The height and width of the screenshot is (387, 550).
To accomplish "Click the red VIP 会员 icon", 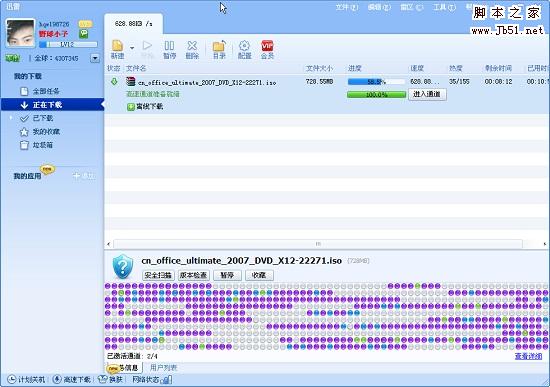I will pyautogui.click(x=267, y=49).
